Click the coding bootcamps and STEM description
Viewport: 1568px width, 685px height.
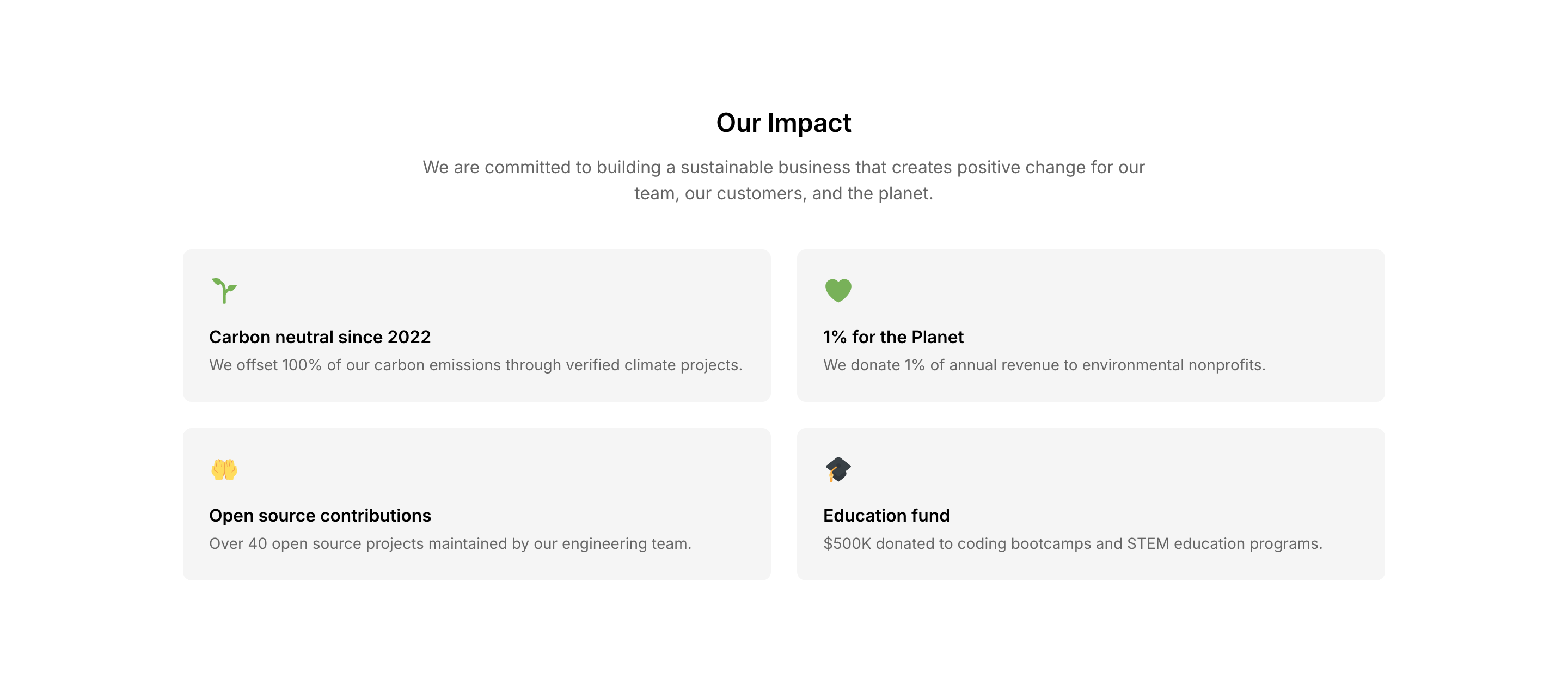pyautogui.click(x=1095, y=544)
